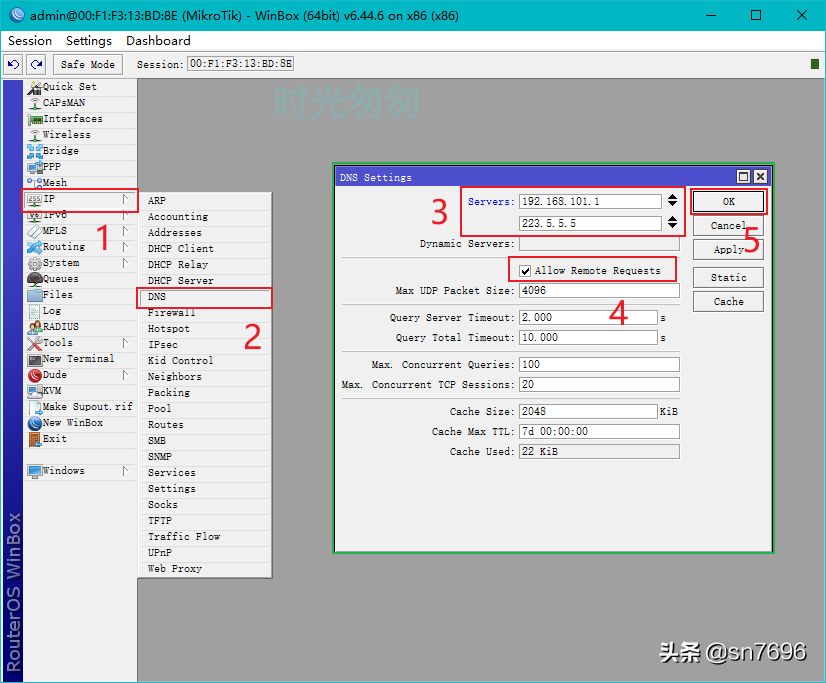
Task: Click the Session address field
Action: (x=241, y=64)
